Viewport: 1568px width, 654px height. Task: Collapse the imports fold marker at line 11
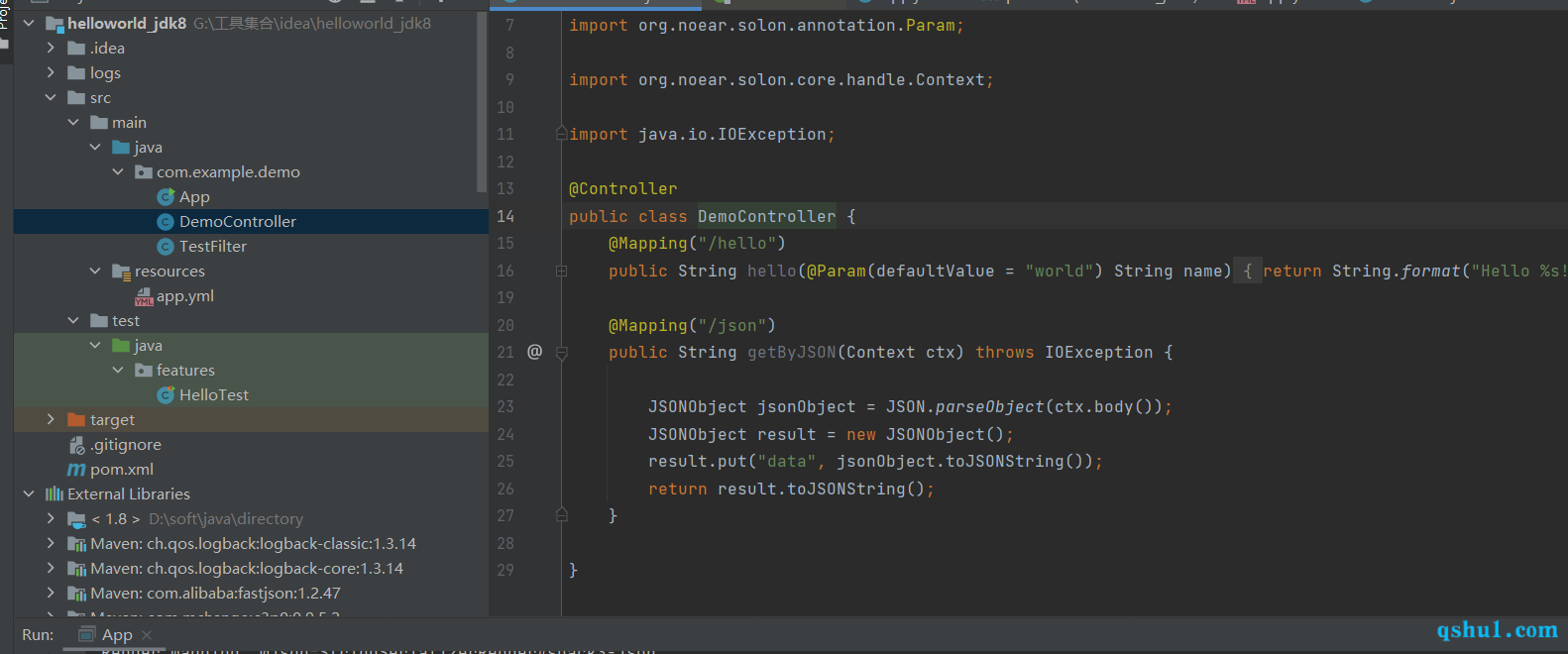[561, 134]
